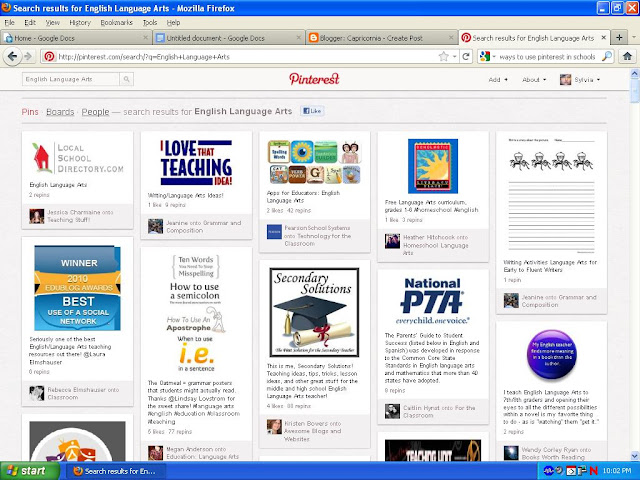Select the People results filter
This screenshot has width=640, height=480.
(x=95, y=112)
